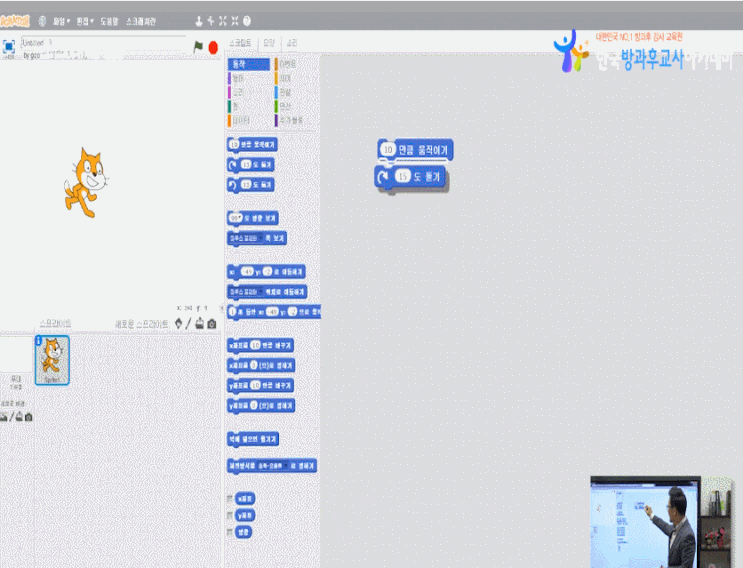Open the 도움말 (Tips) menu
The width and height of the screenshot is (743, 568).
click(x=109, y=21)
